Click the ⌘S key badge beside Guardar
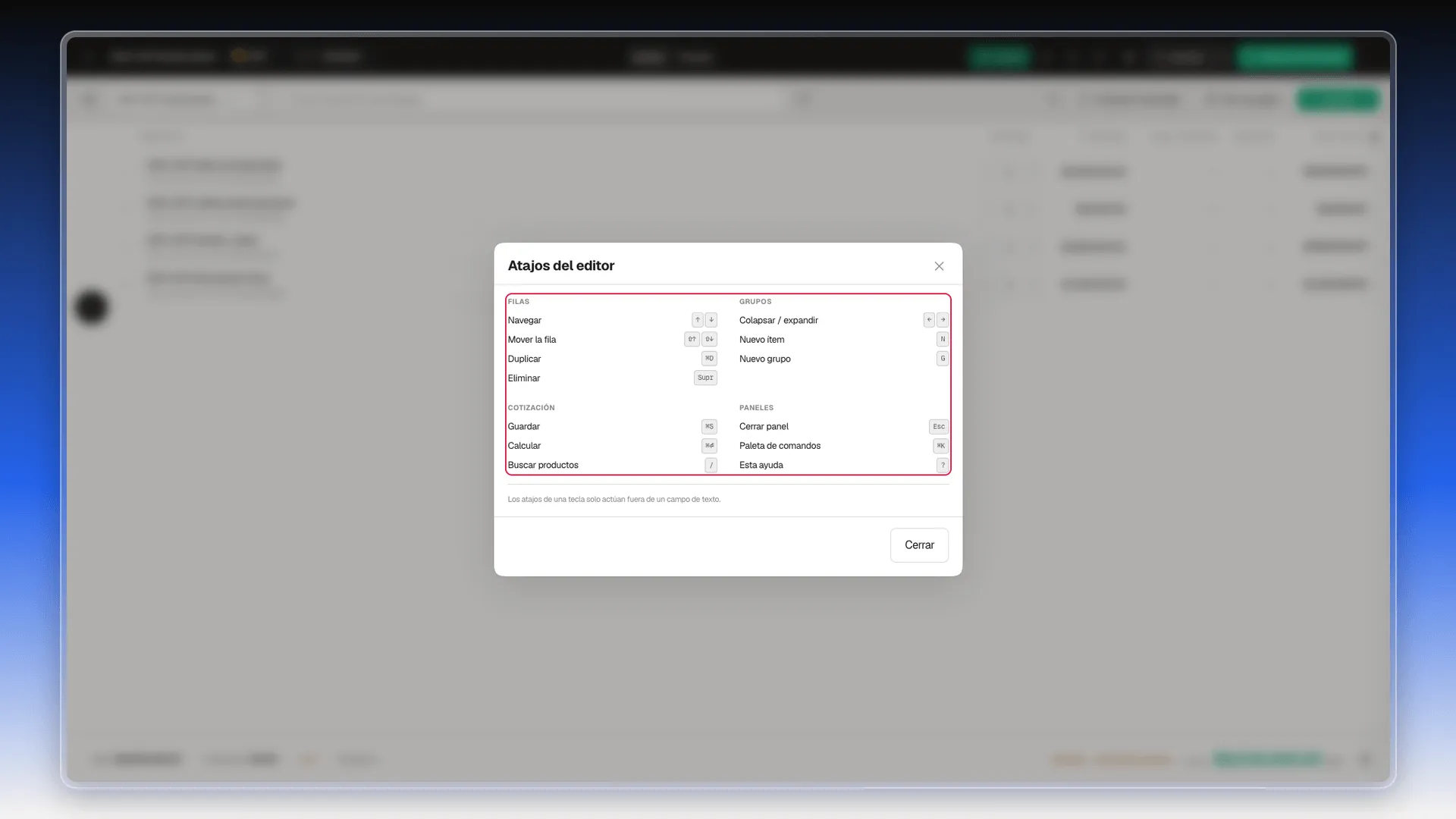The width and height of the screenshot is (1456, 819). click(709, 427)
